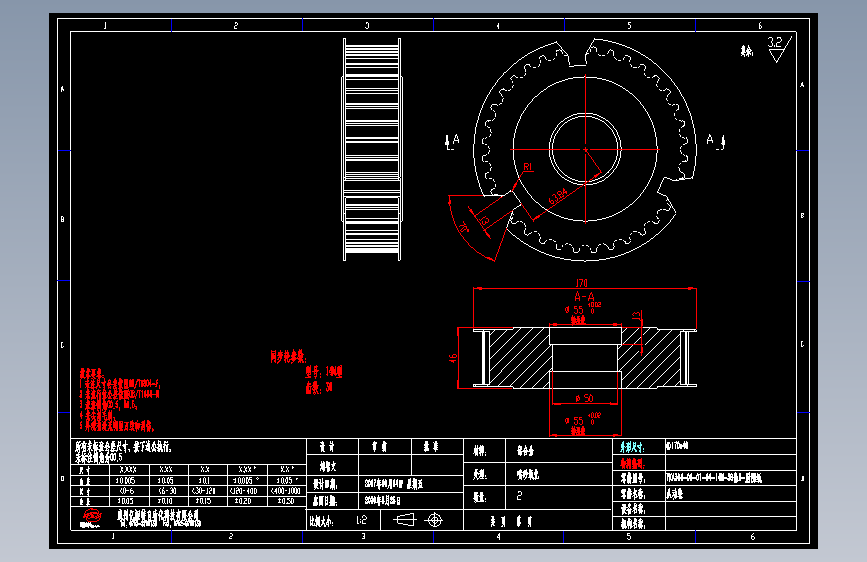Select the pulley side view drawing
This screenshot has width=867, height=562.
pyautogui.click(x=372, y=149)
